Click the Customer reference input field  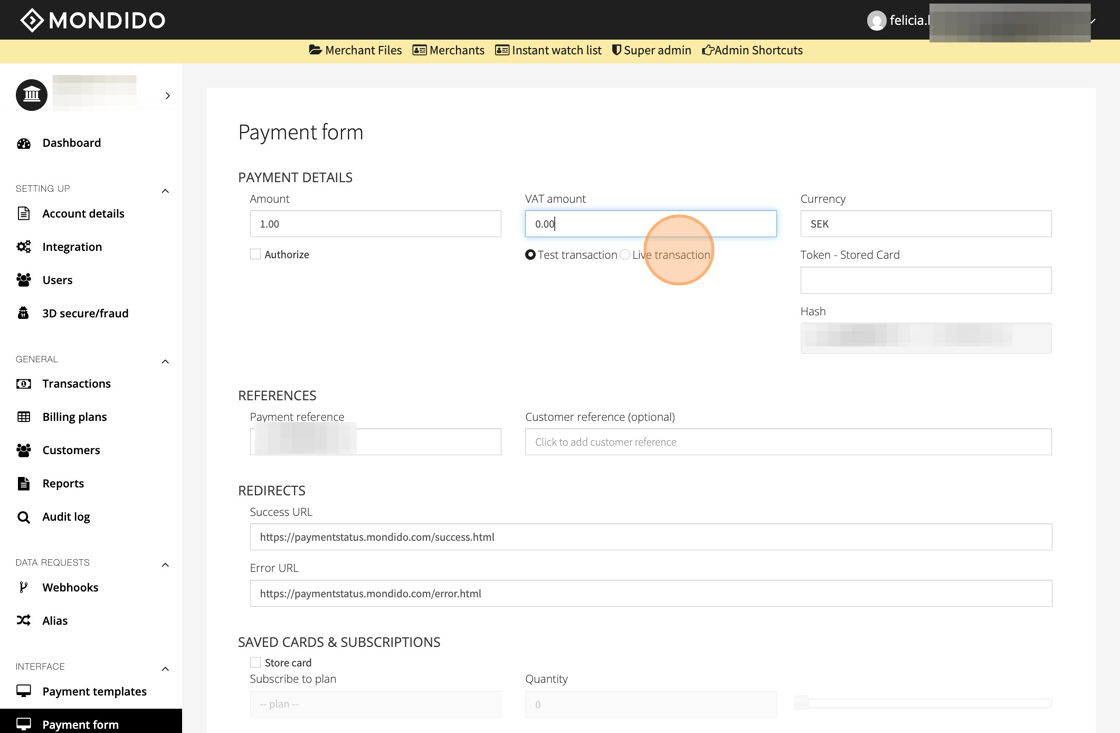click(789, 442)
